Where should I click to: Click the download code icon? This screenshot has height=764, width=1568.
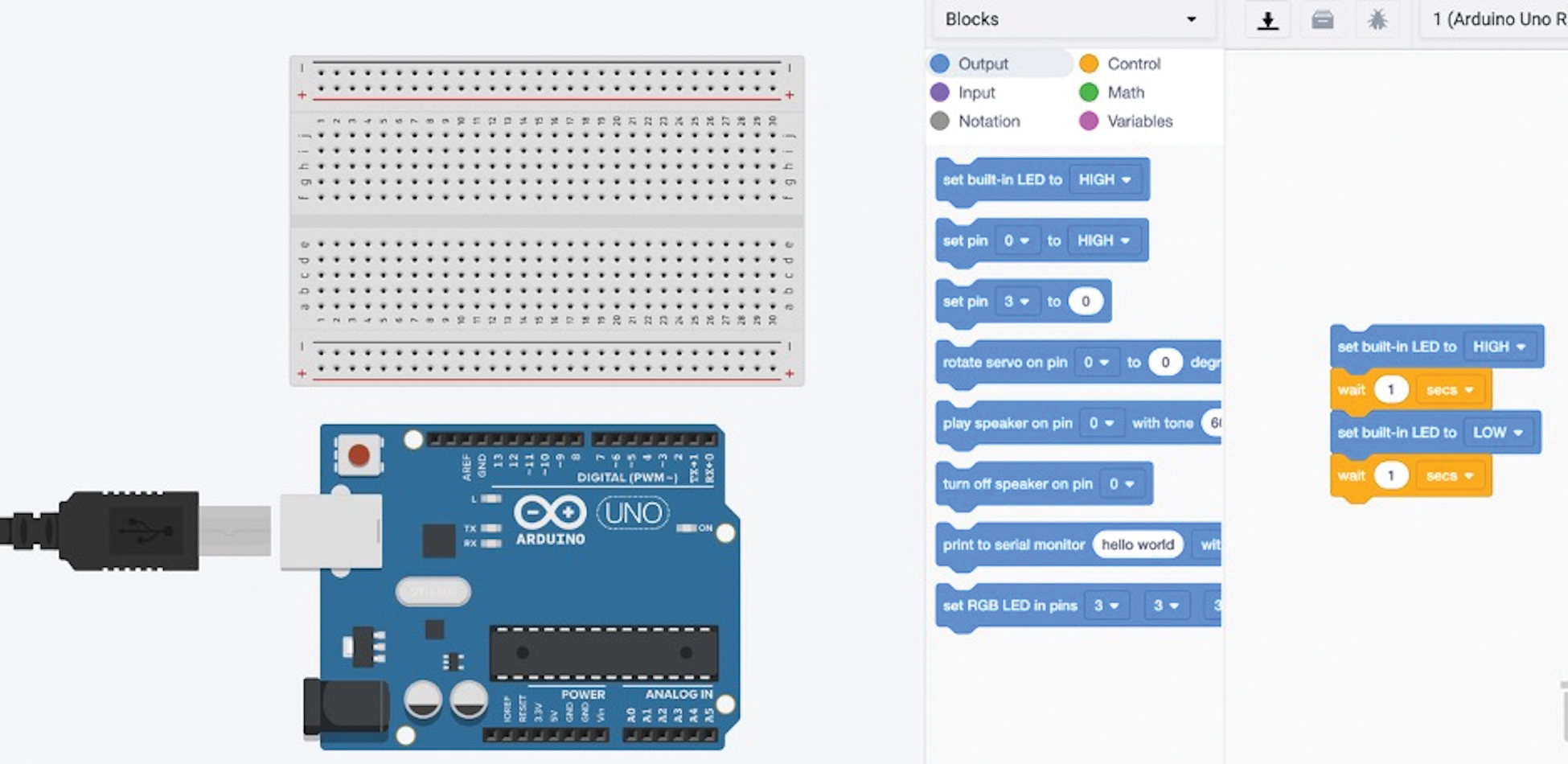coord(1268,20)
